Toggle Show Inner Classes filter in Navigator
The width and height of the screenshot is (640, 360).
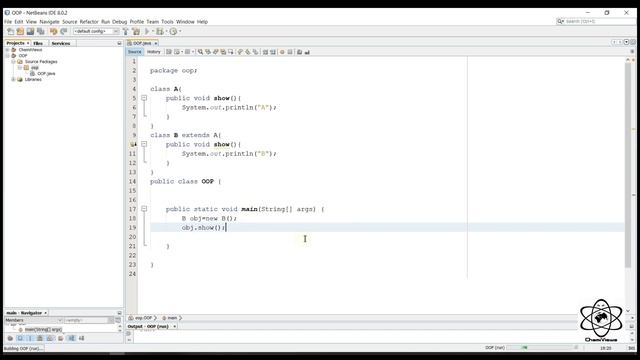(50, 338)
